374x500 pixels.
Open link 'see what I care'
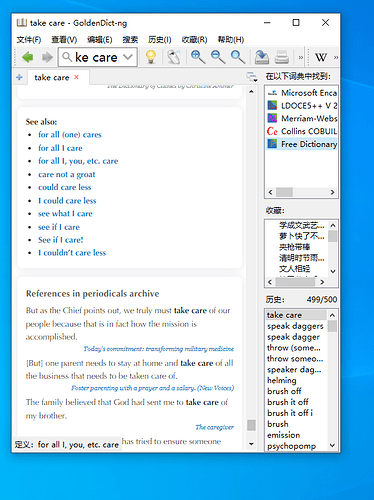pos(65,214)
